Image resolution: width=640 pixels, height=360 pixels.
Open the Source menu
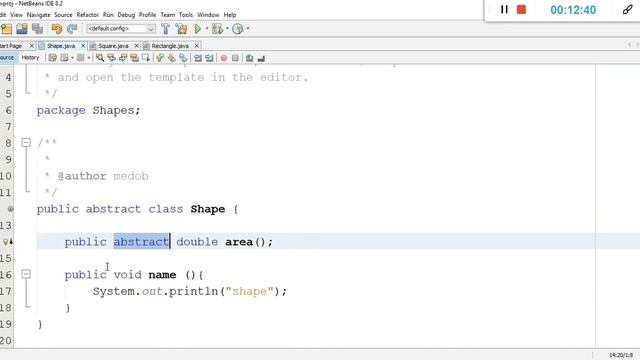coord(63,15)
